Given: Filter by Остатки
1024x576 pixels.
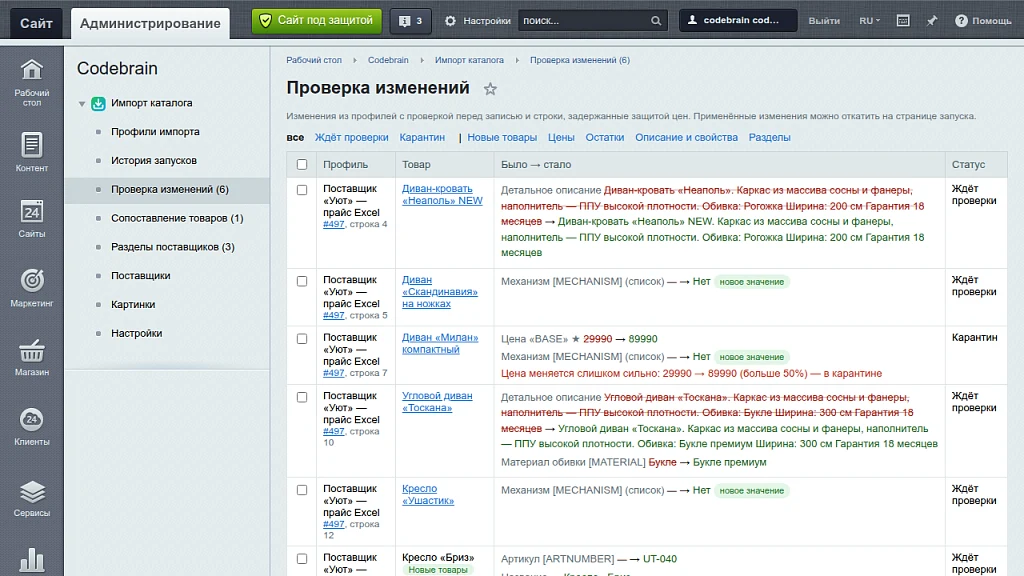Looking at the screenshot, I should point(605,138).
